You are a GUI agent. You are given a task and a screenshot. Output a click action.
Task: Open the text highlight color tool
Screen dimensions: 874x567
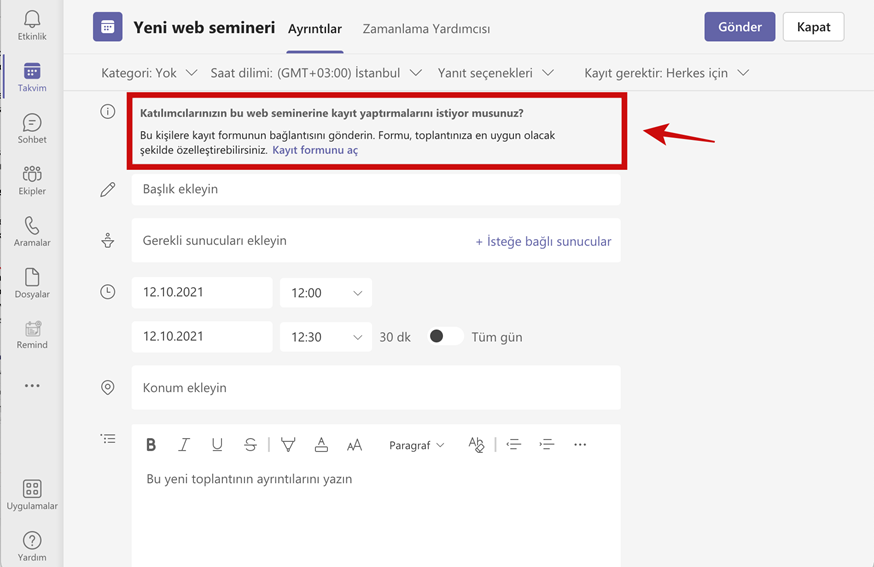288,444
